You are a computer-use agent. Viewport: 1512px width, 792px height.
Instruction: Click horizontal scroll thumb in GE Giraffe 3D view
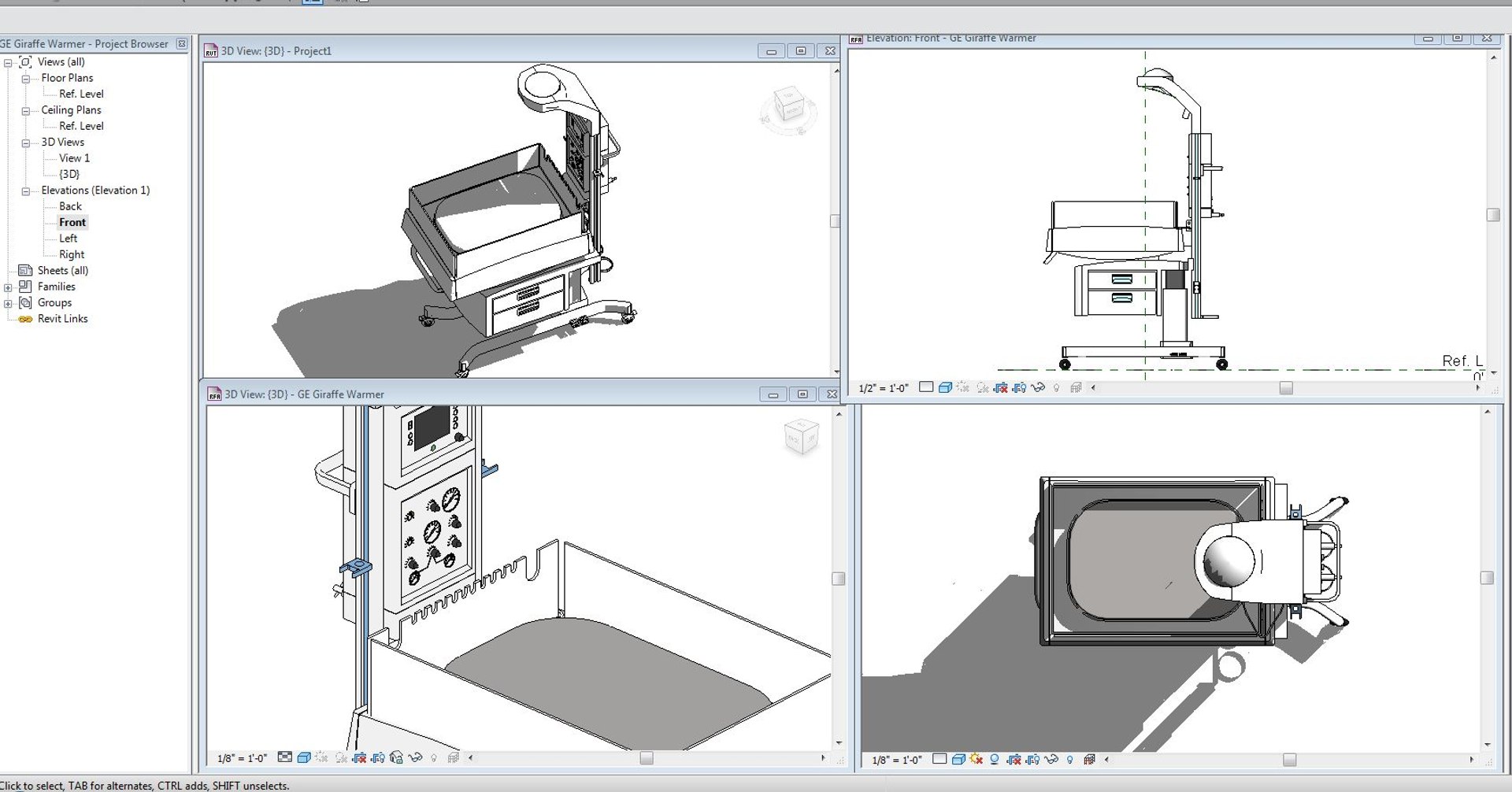(x=647, y=758)
